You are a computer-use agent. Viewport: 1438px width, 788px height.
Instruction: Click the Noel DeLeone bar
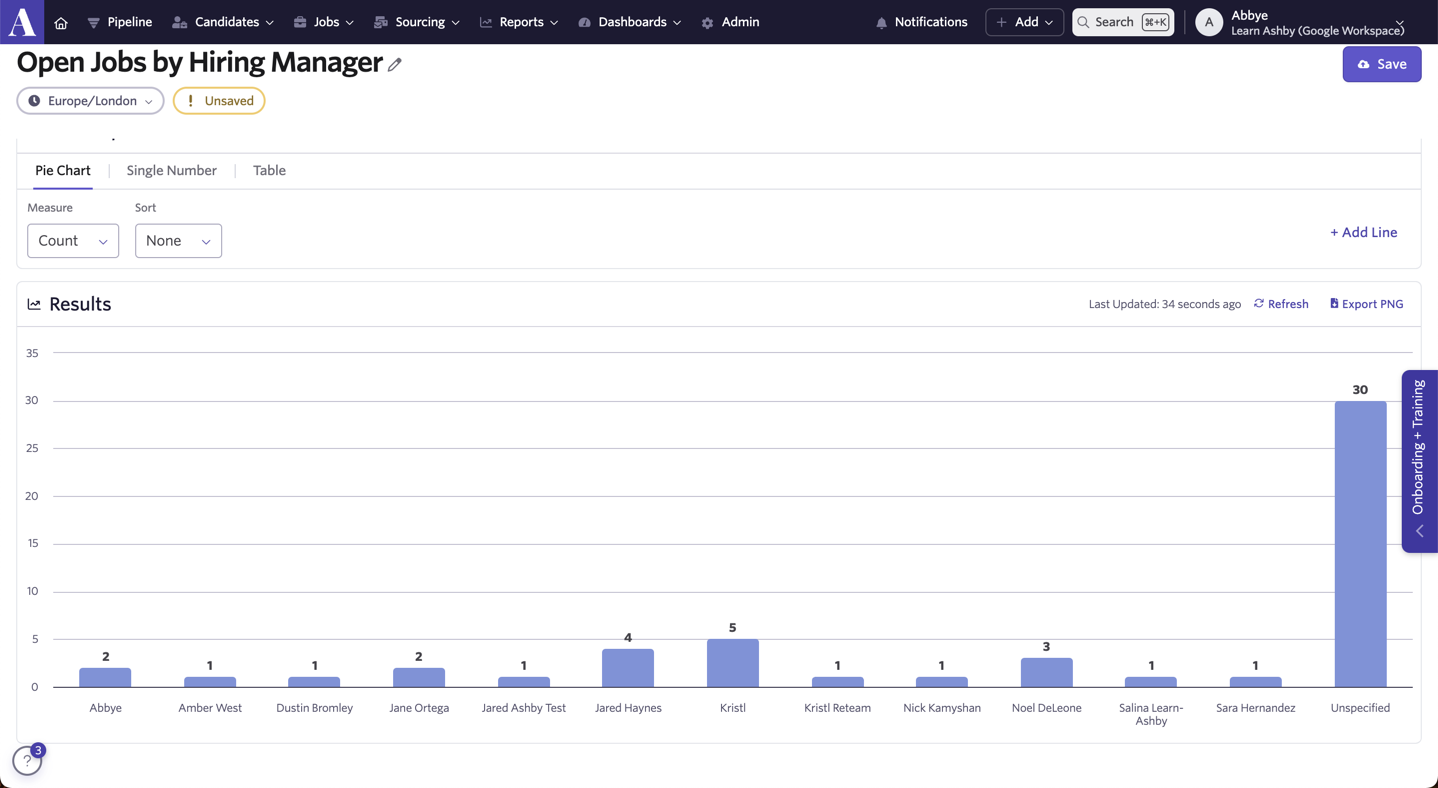(1046, 673)
